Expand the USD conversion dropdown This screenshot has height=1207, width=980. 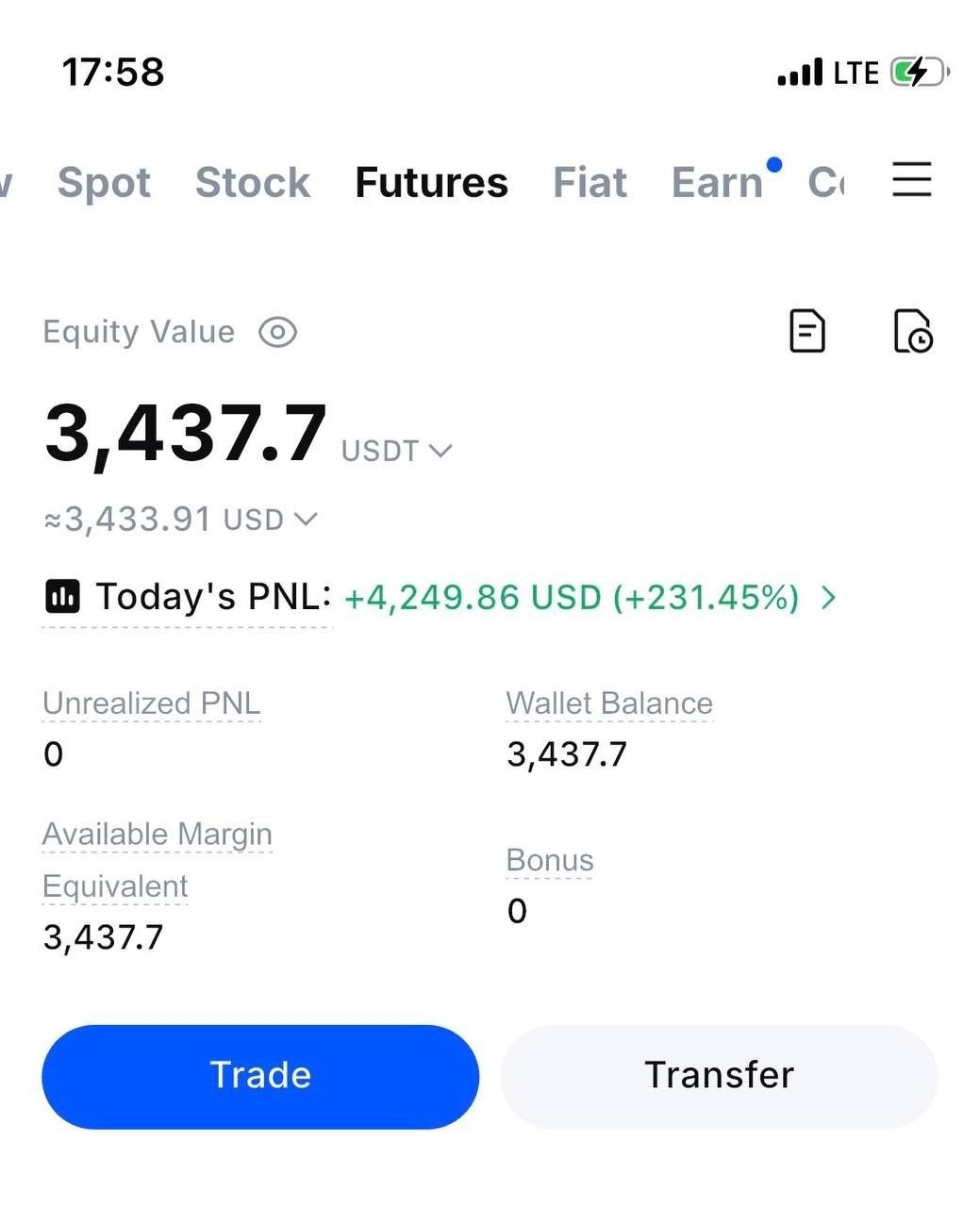[271, 520]
